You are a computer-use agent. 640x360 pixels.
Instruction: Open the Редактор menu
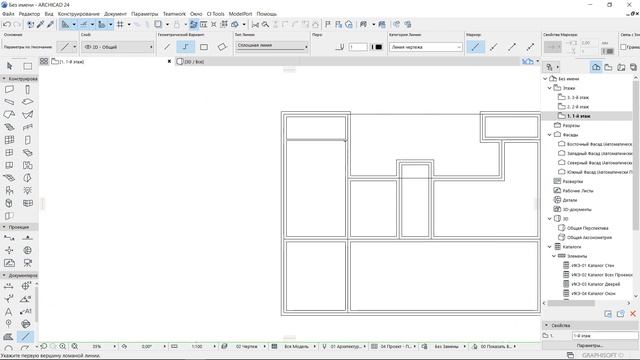[29, 14]
